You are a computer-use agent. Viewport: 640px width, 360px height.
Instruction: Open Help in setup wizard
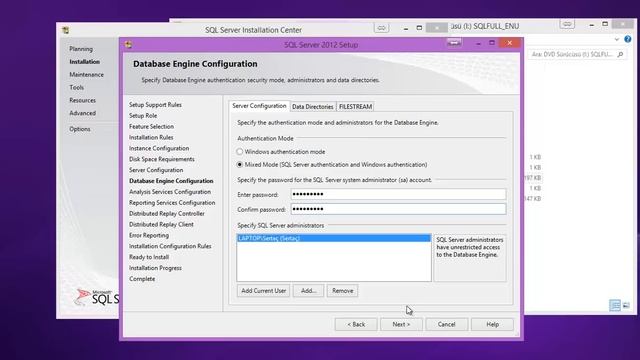point(492,324)
